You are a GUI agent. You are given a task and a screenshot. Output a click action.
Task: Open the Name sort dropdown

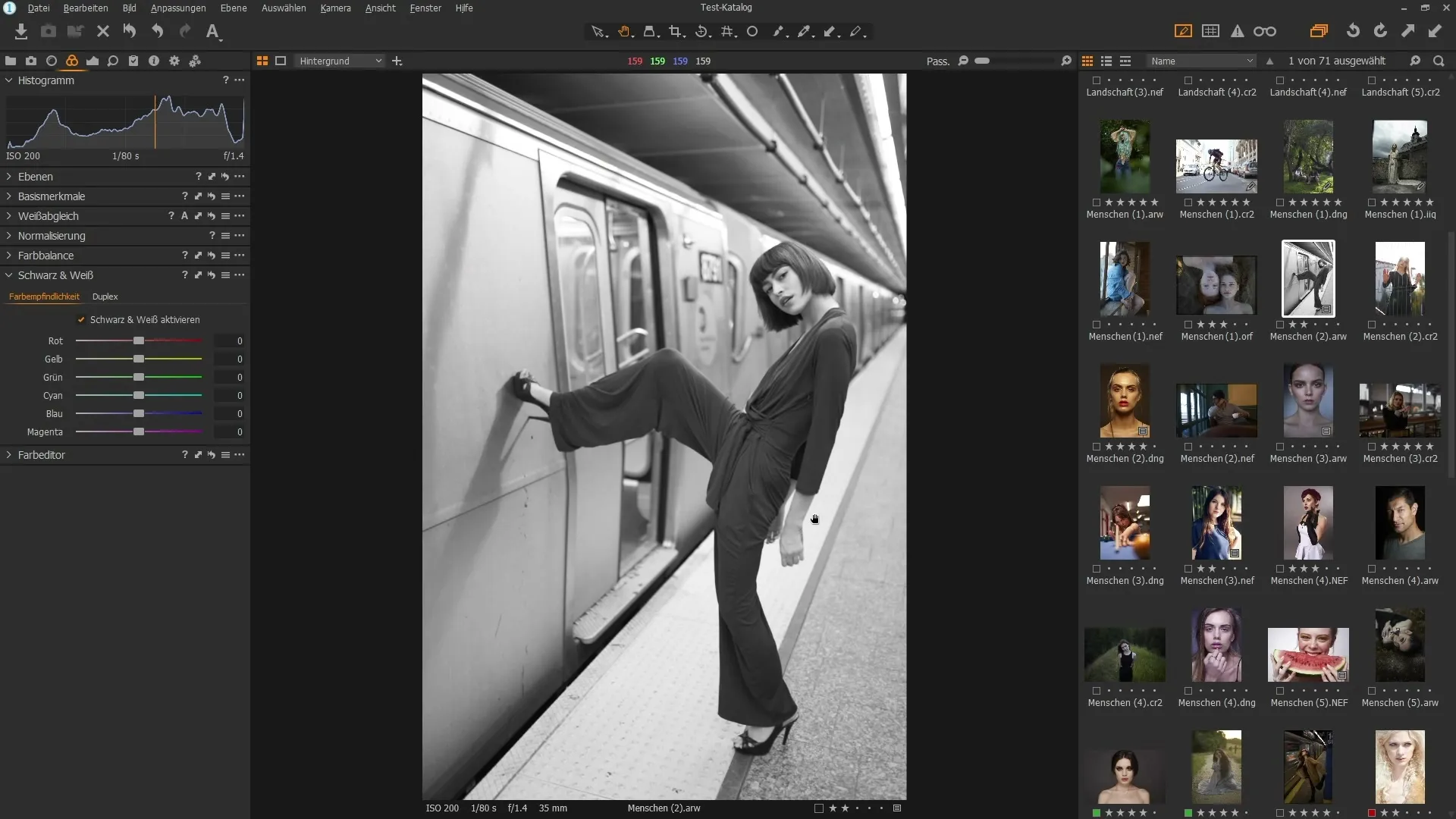(1202, 61)
